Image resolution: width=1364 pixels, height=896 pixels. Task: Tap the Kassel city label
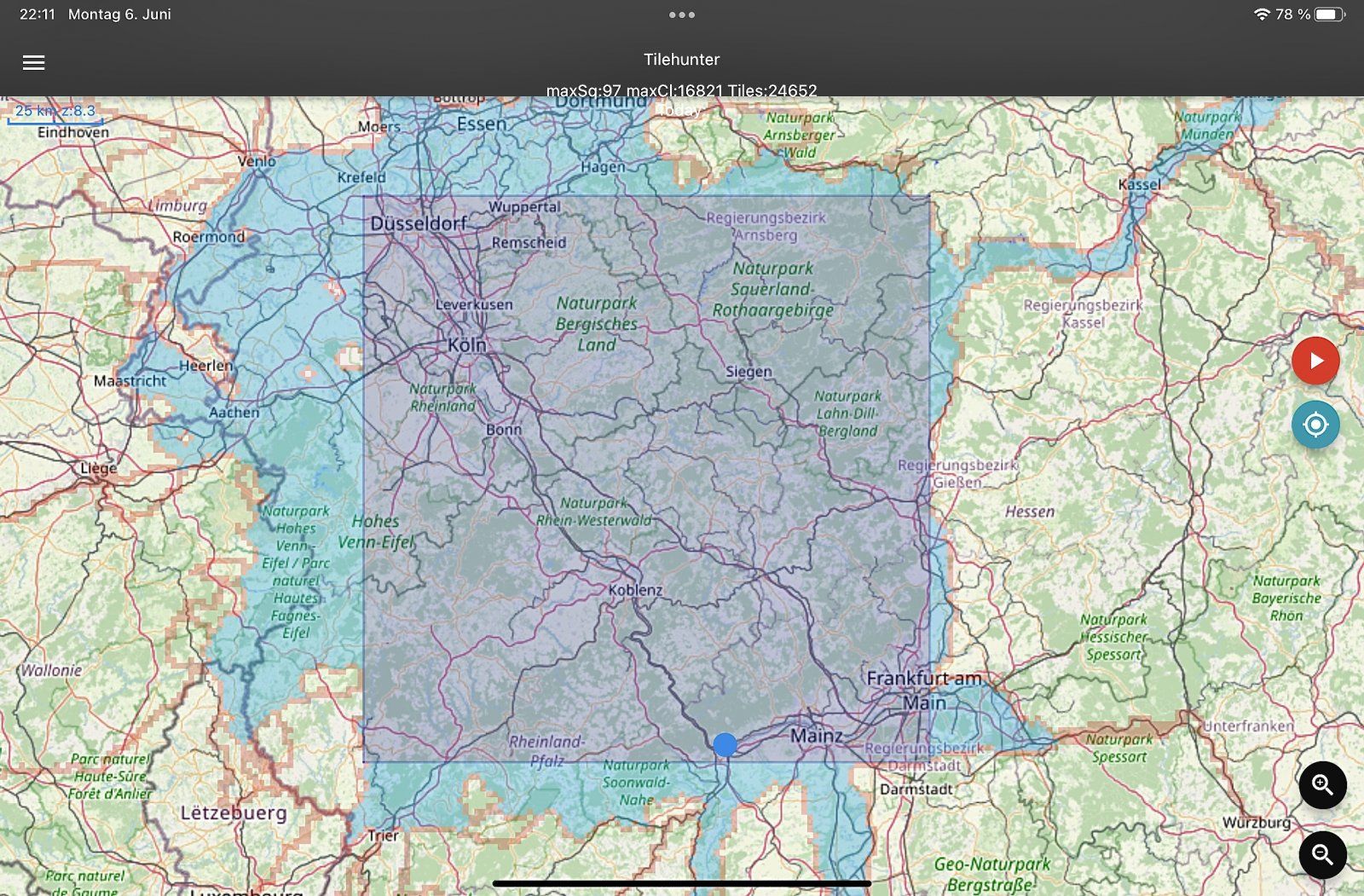click(x=1139, y=184)
